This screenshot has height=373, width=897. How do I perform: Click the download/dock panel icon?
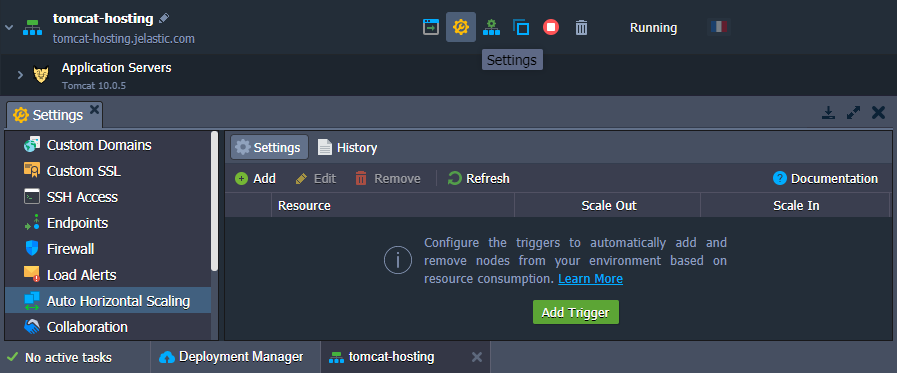[x=829, y=113]
